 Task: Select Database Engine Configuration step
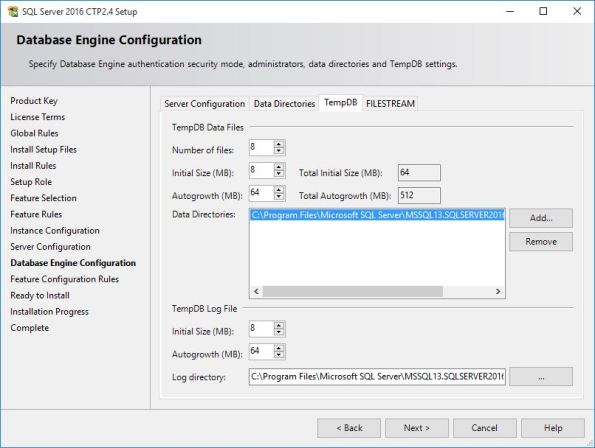pos(73,263)
